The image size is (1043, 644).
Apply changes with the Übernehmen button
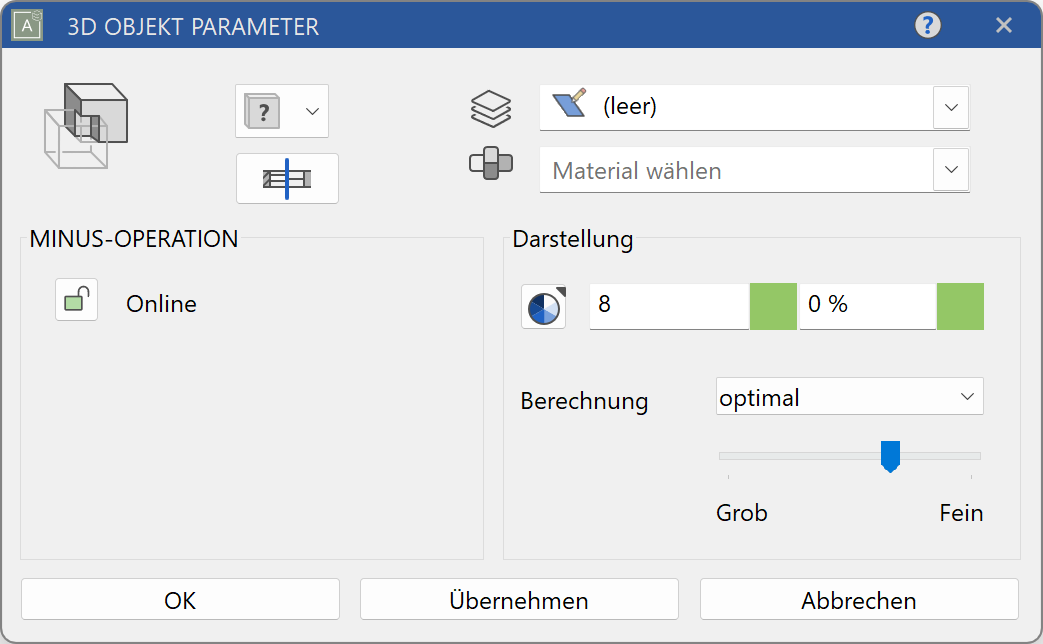518,599
